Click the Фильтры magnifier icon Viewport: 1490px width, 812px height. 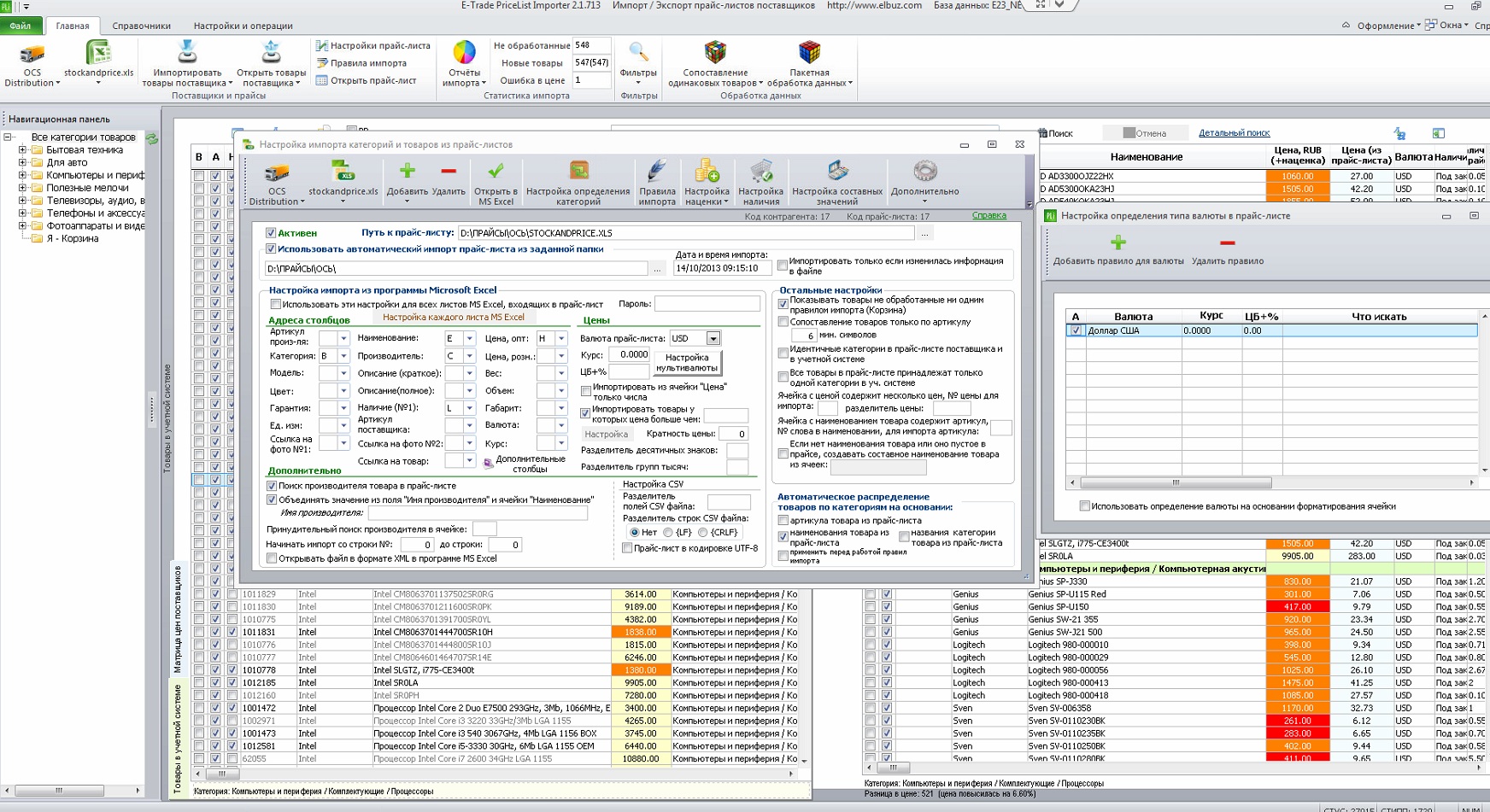(x=638, y=52)
